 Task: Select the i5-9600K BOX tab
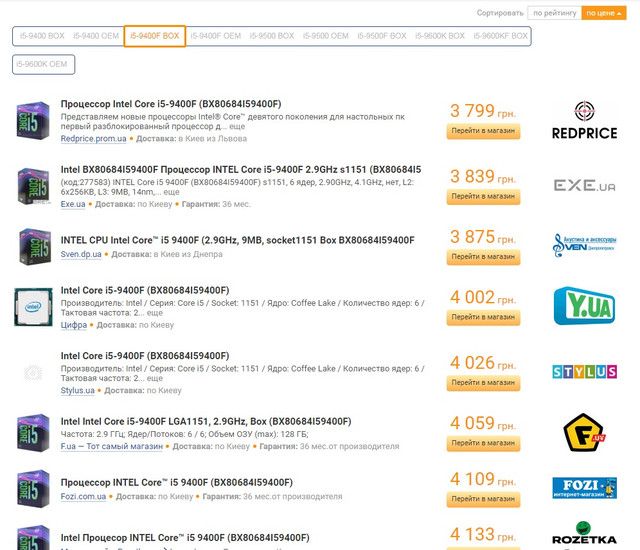440,36
